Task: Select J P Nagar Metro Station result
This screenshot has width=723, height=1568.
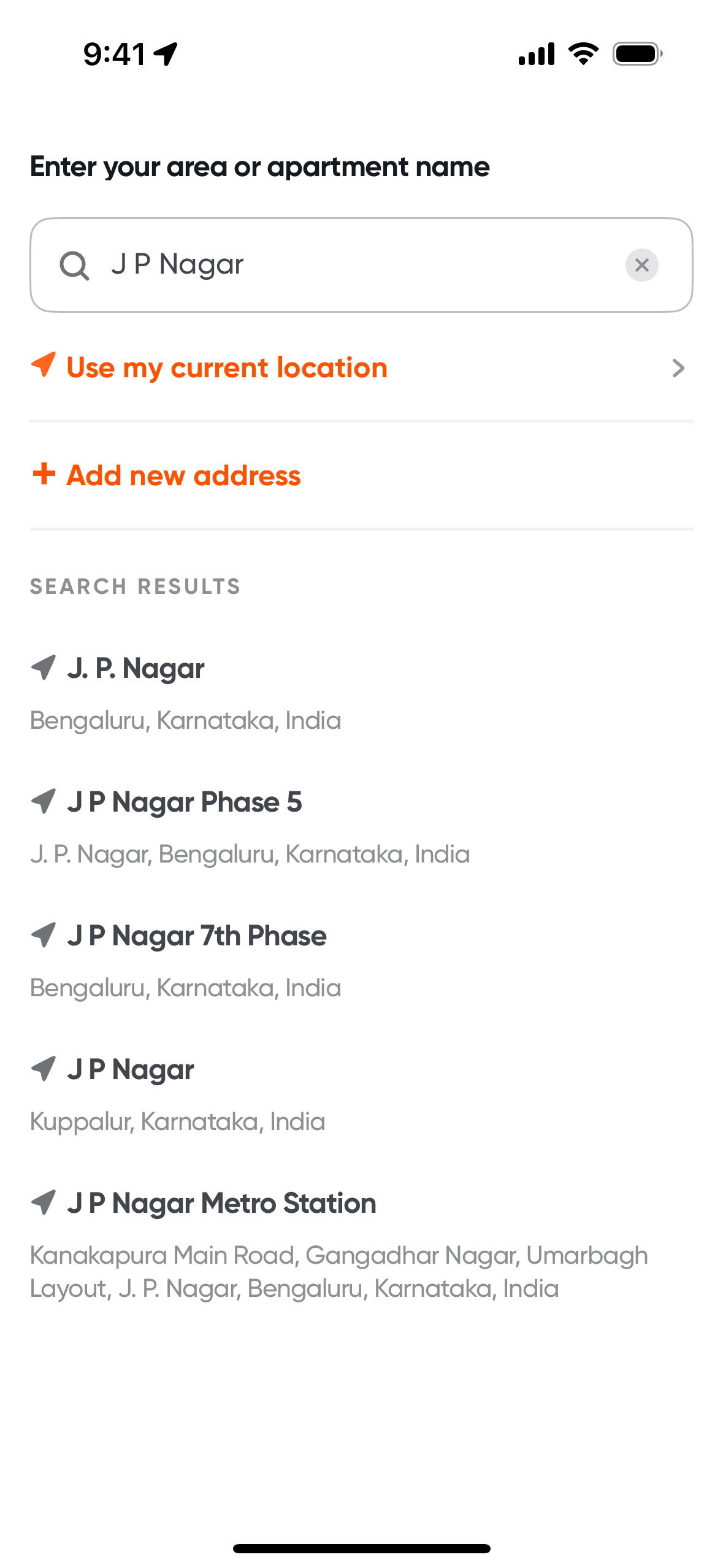Action: (221, 1204)
